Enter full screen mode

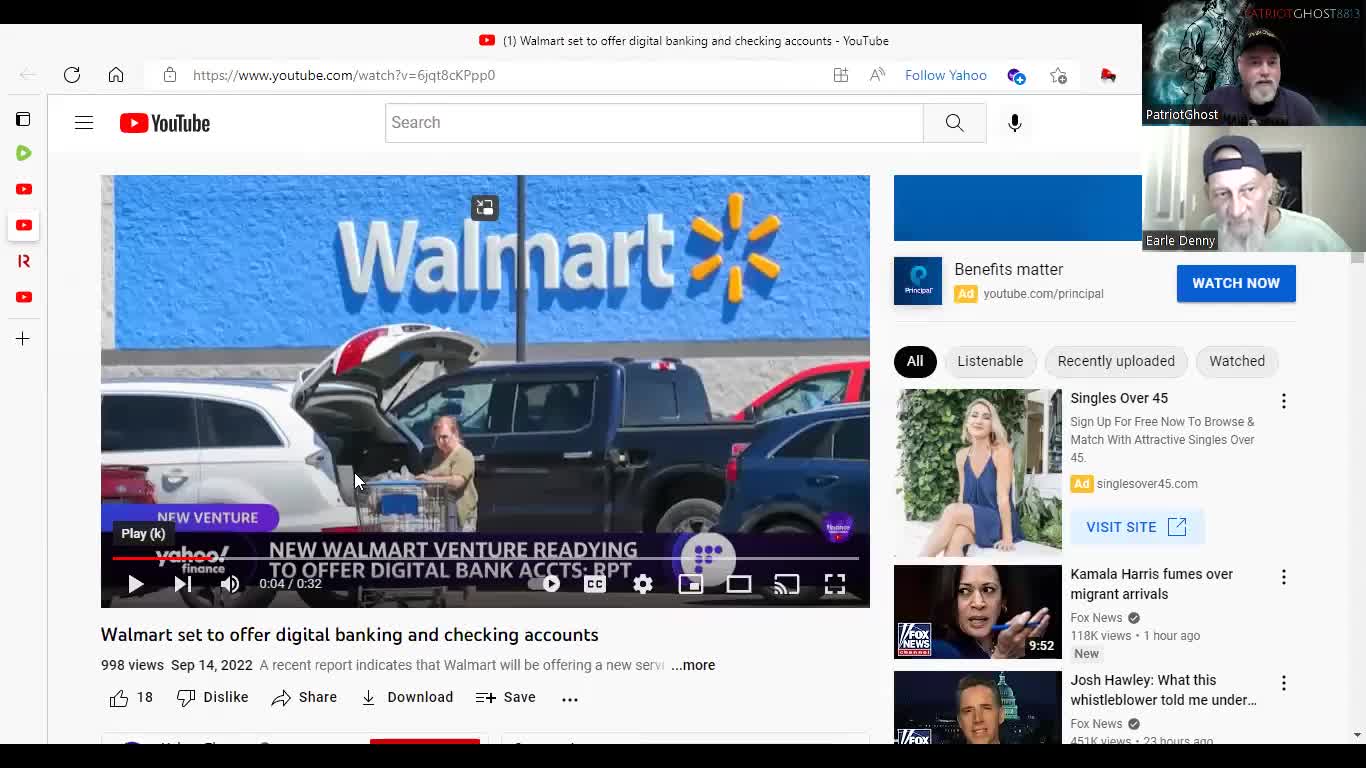(x=835, y=584)
